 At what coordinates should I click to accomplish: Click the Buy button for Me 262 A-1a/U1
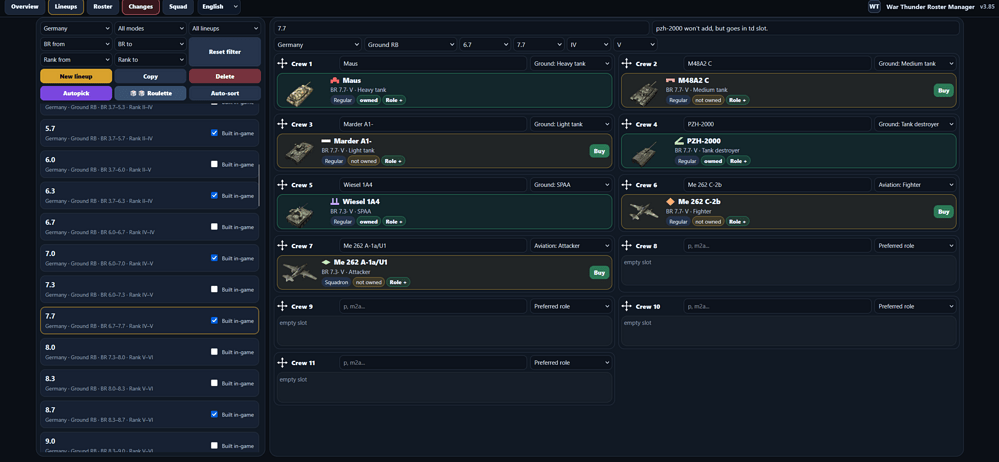click(599, 272)
